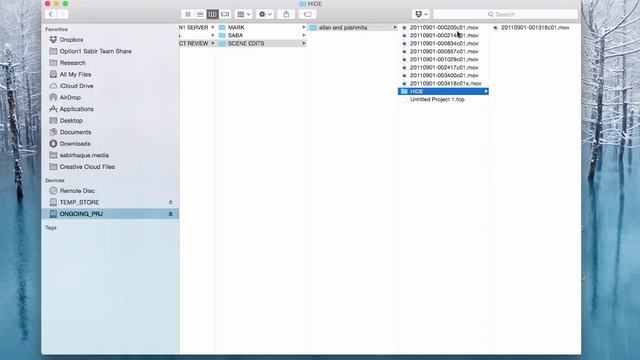The height and width of the screenshot is (360, 640).
Task: Open Applications folder
Action: click(x=77, y=109)
